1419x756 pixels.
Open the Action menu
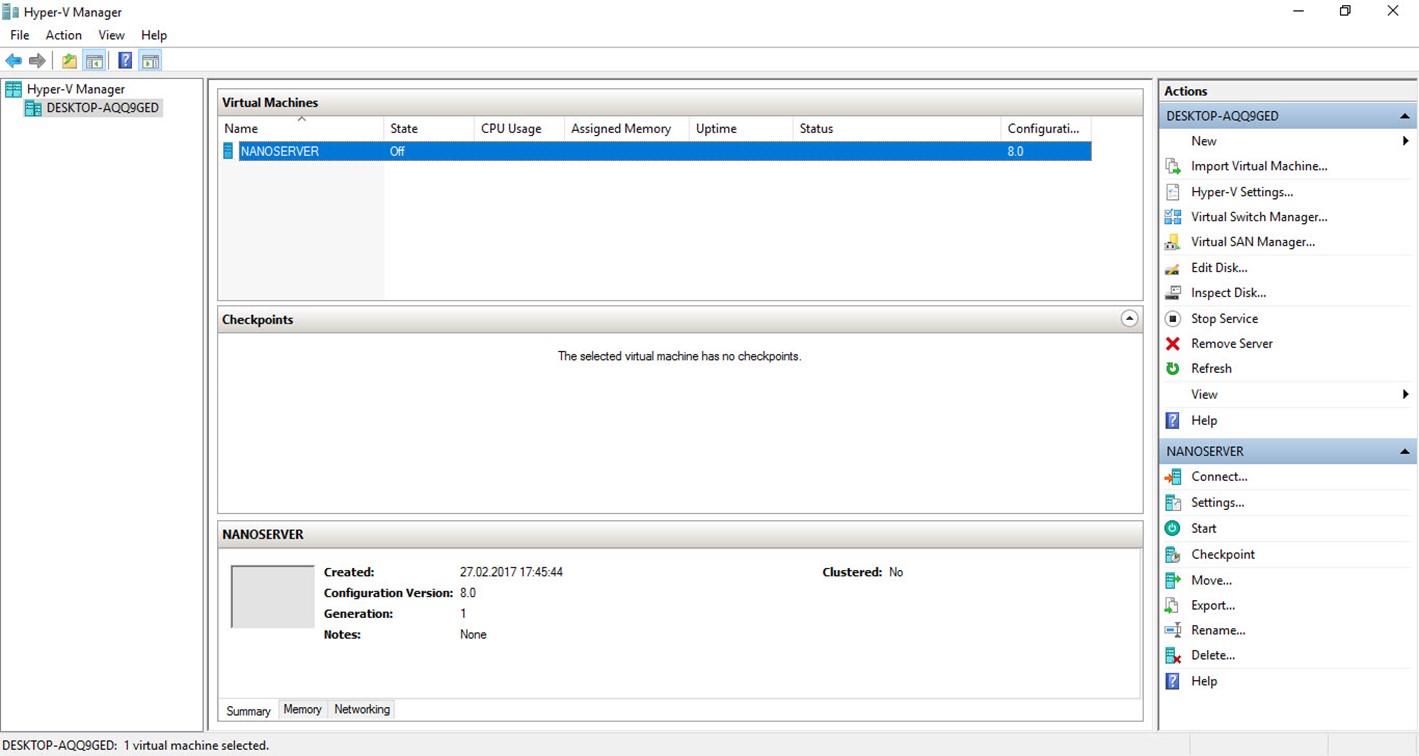click(x=64, y=35)
